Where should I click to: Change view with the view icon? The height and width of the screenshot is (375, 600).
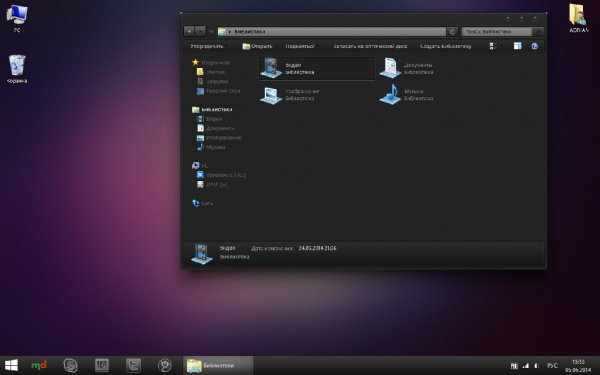click(x=493, y=46)
